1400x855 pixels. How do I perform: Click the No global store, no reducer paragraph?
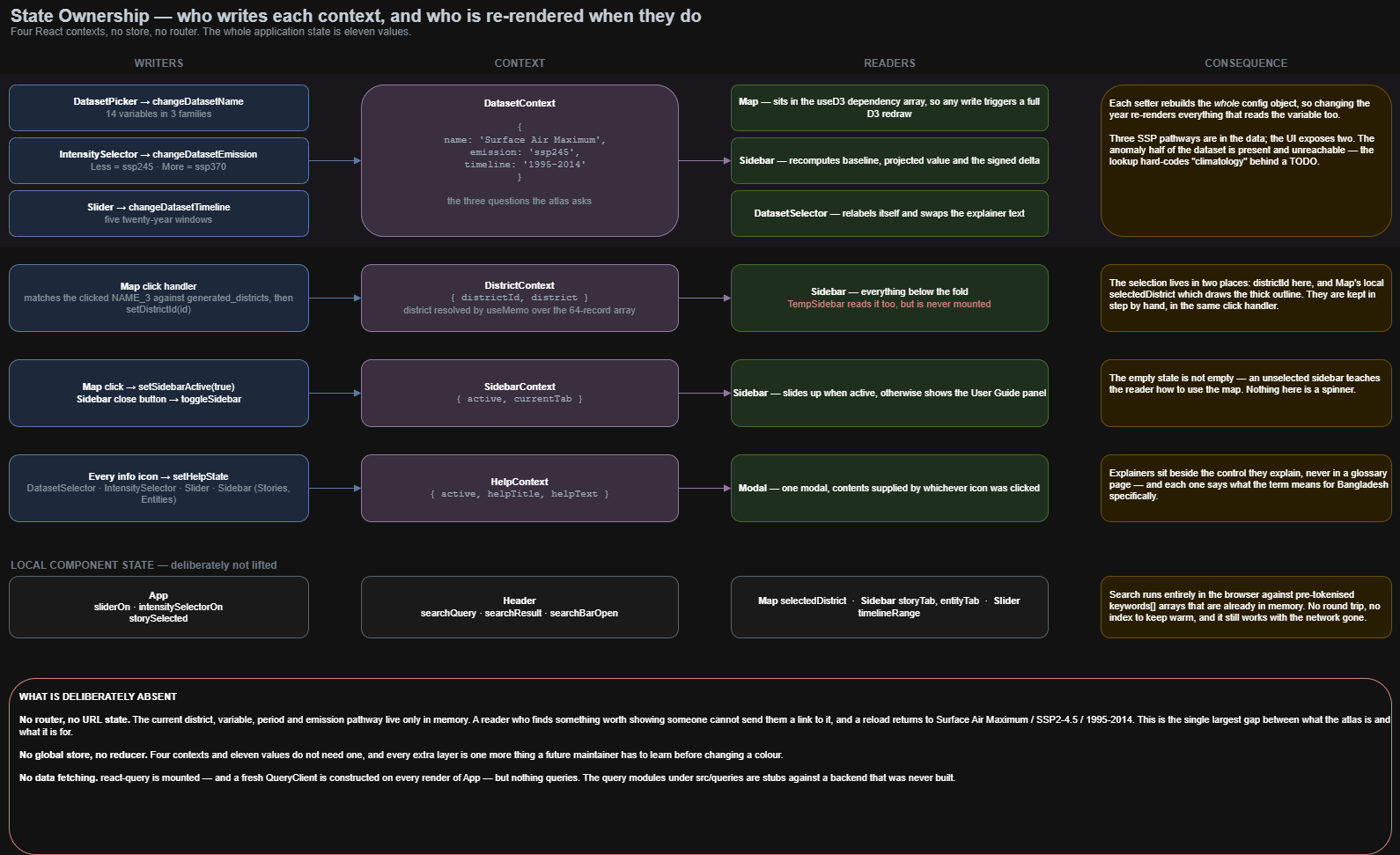point(401,755)
